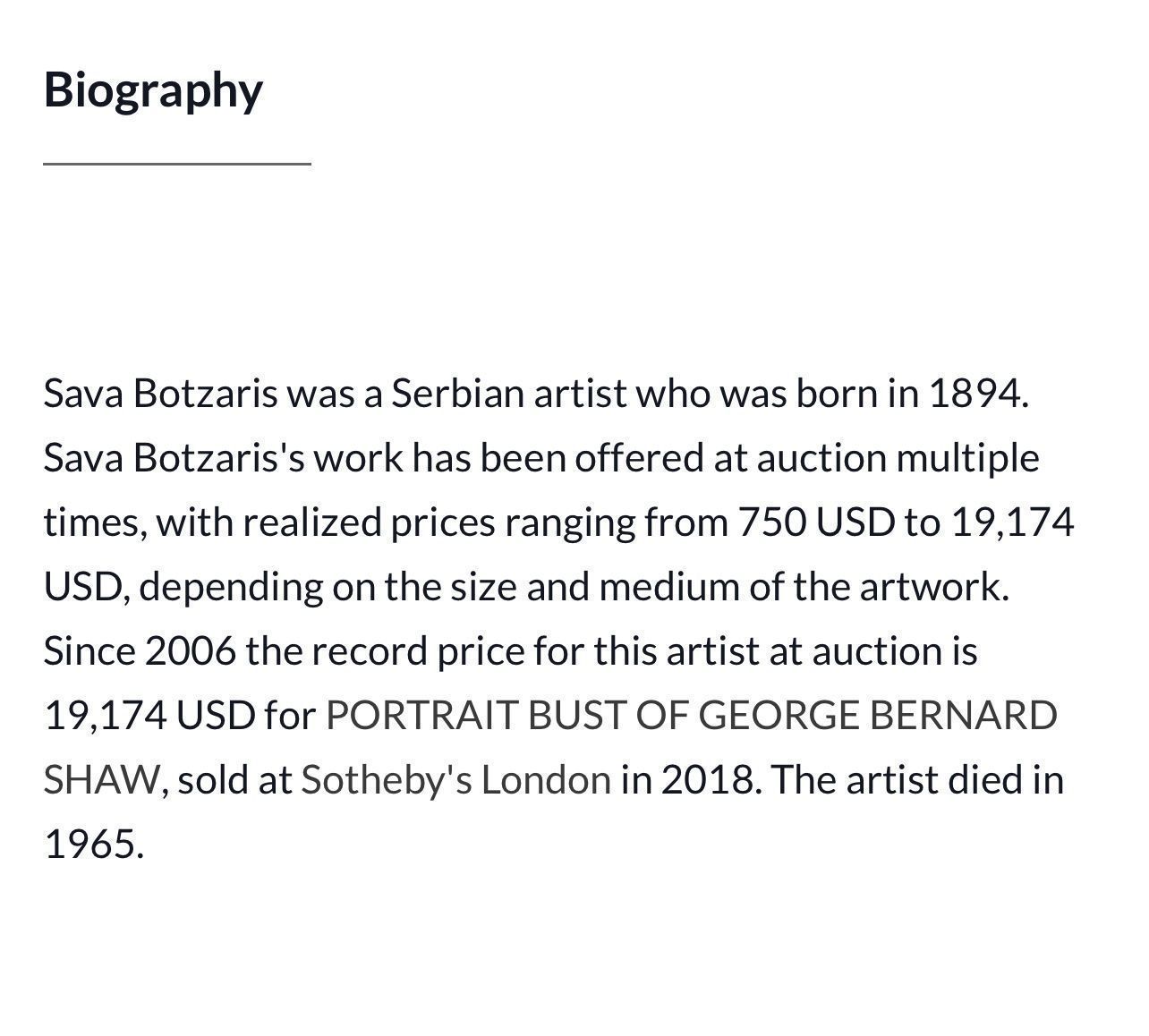Click the word Serbian
Viewport: 1149px width, 1036px height.
(x=457, y=393)
